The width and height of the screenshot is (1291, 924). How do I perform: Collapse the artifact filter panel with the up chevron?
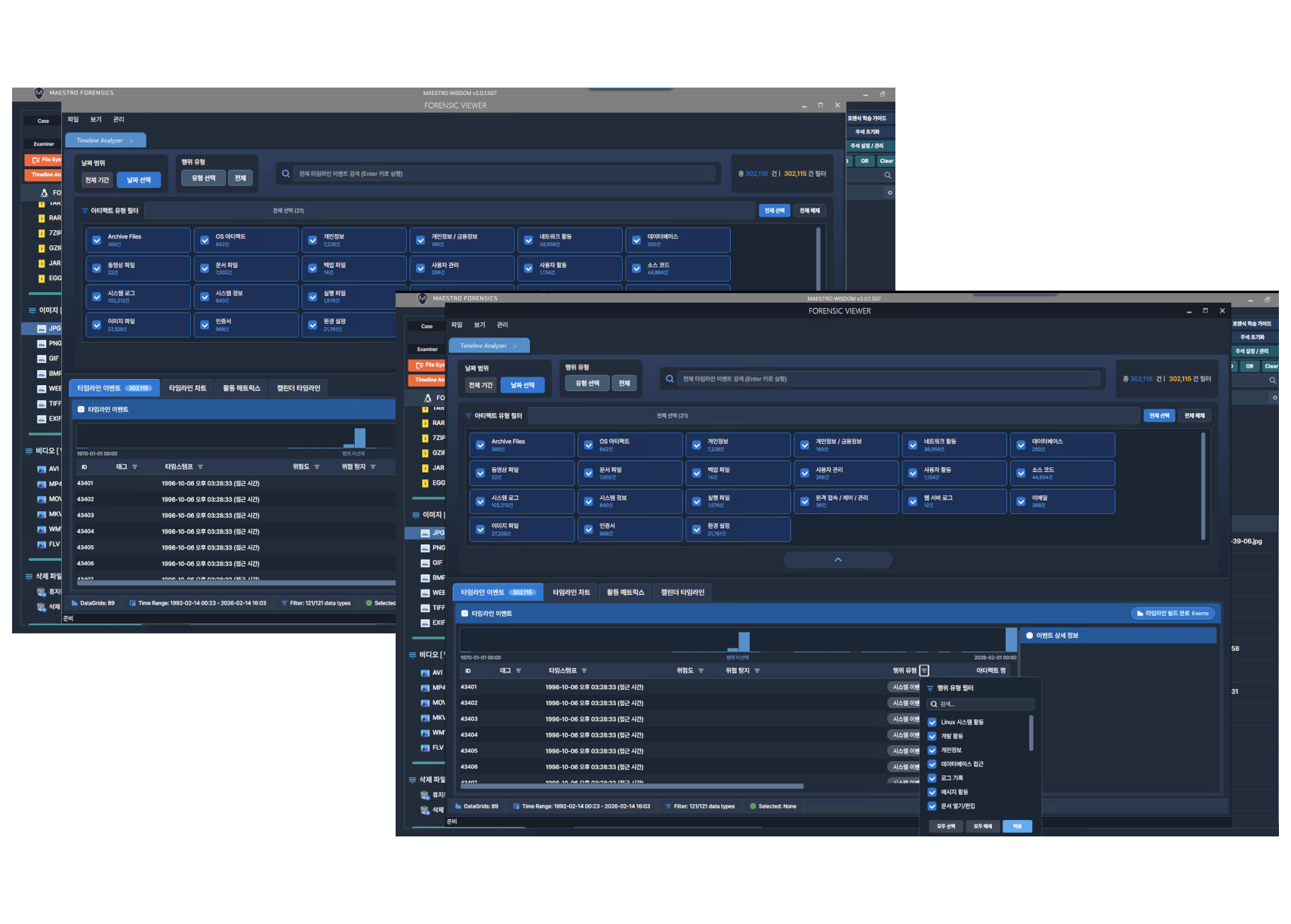[838, 559]
